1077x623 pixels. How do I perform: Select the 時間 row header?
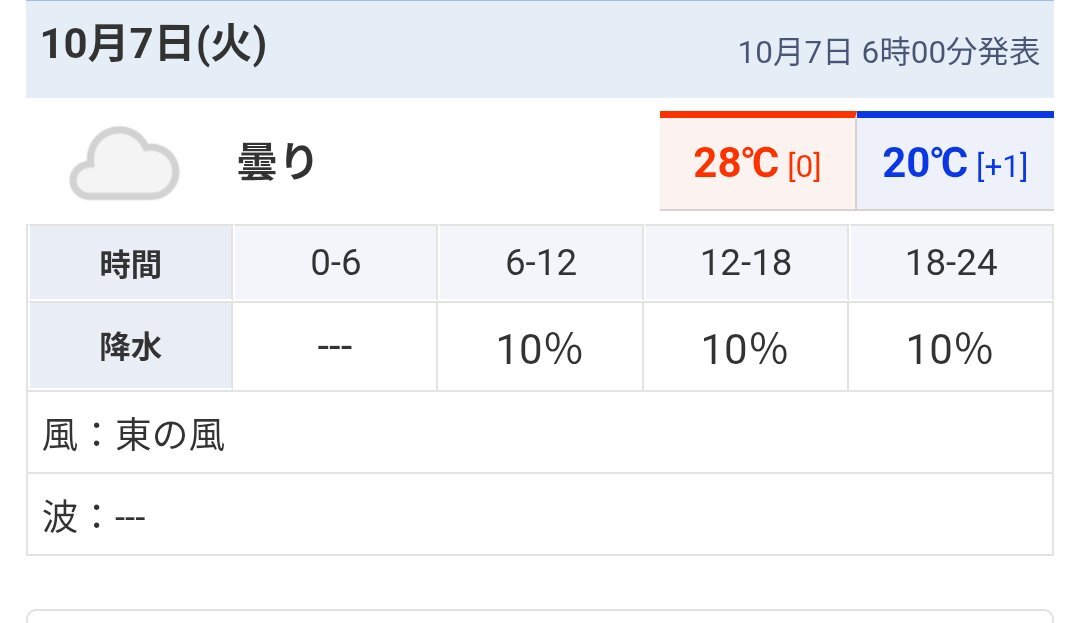[x=130, y=264]
